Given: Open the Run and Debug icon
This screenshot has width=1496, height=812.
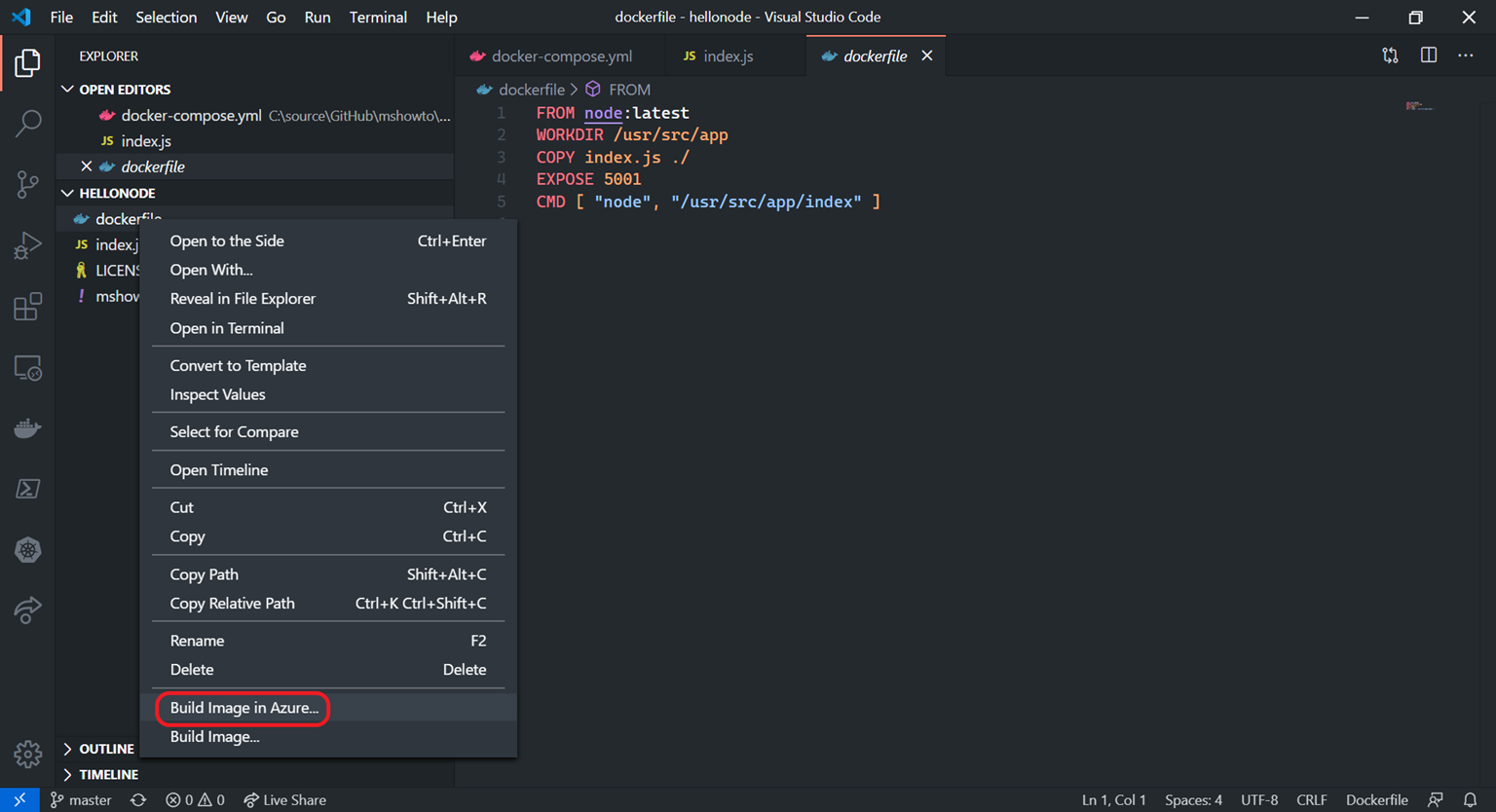Looking at the screenshot, I should coord(27,245).
